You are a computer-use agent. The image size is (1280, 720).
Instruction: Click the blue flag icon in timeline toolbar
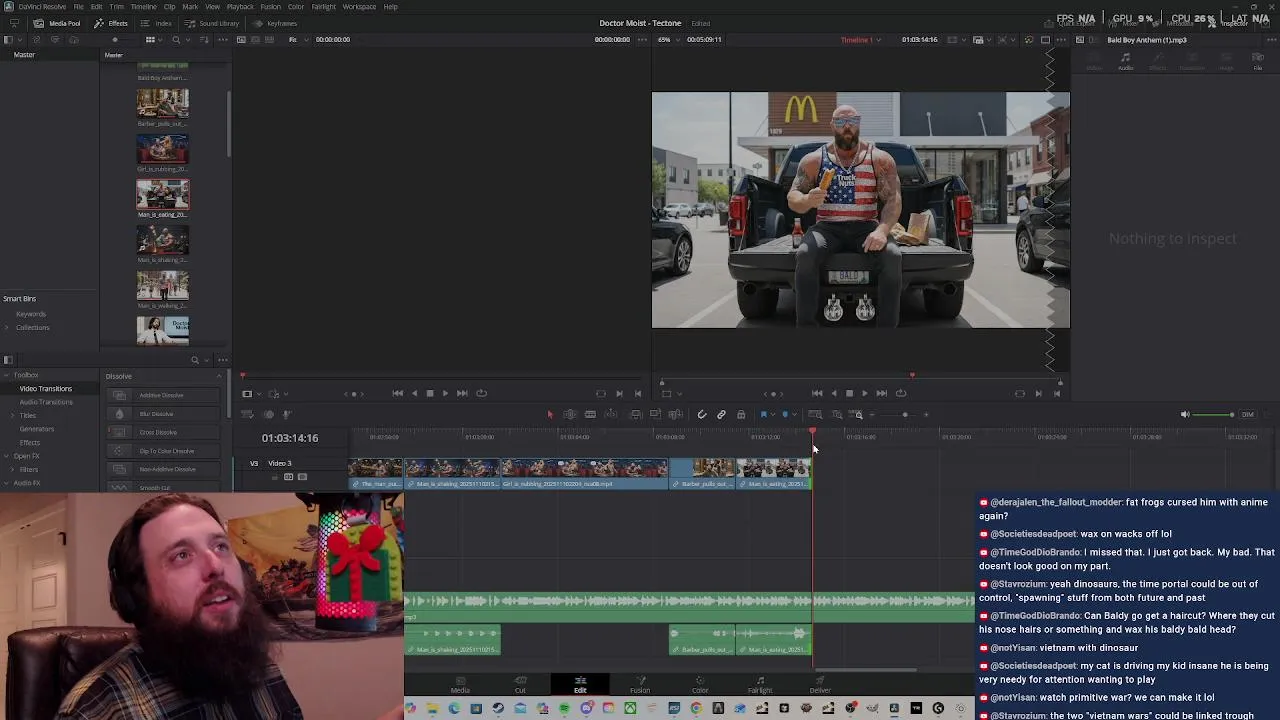coord(763,414)
